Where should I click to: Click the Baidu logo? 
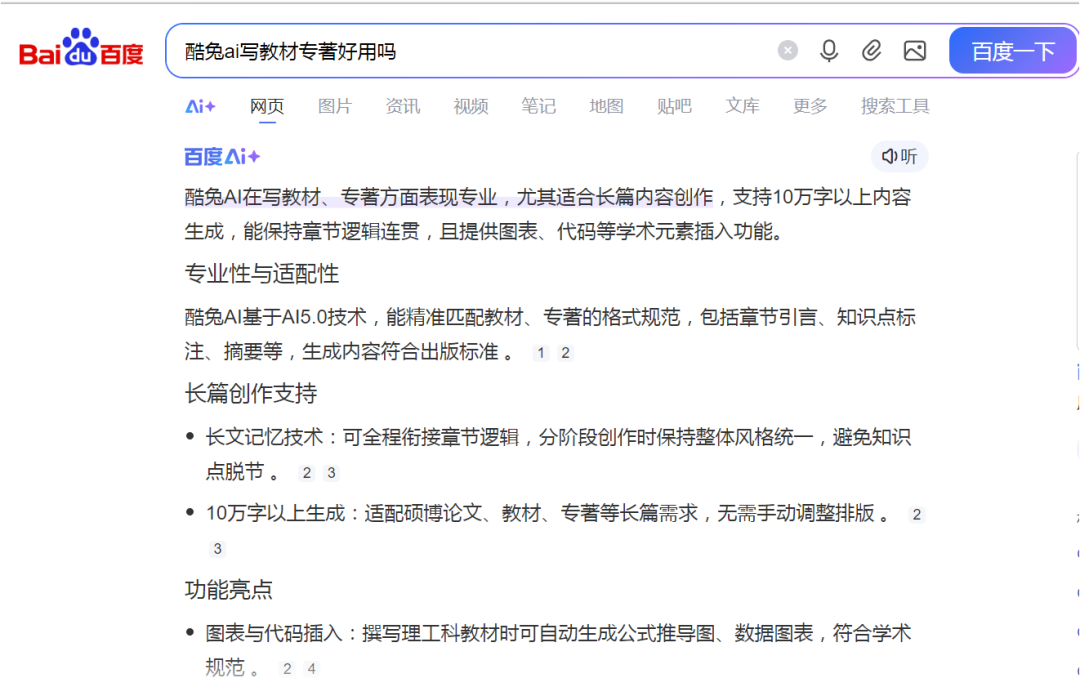(81, 49)
